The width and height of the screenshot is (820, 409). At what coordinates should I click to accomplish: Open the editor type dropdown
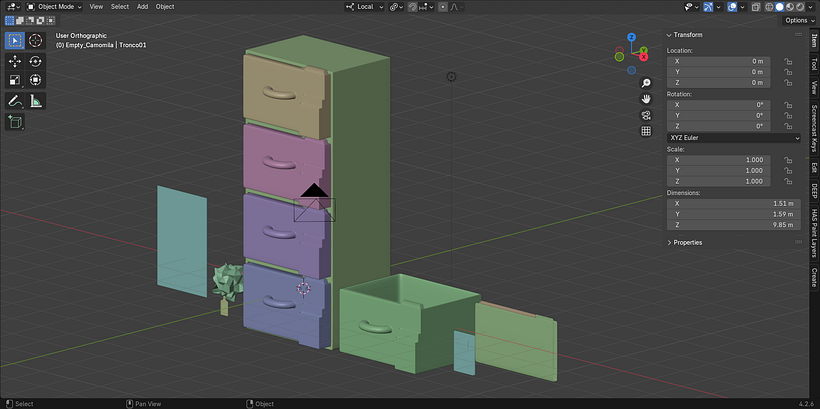[11, 7]
